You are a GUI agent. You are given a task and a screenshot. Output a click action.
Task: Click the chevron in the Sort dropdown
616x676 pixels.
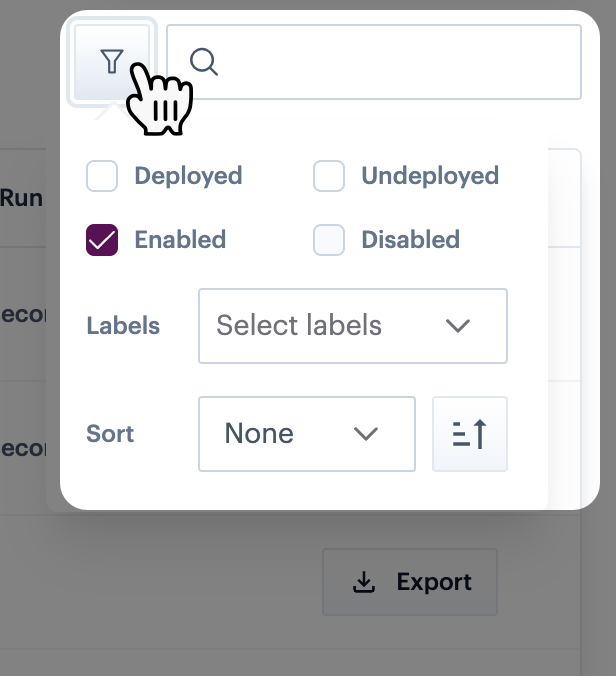click(366, 434)
